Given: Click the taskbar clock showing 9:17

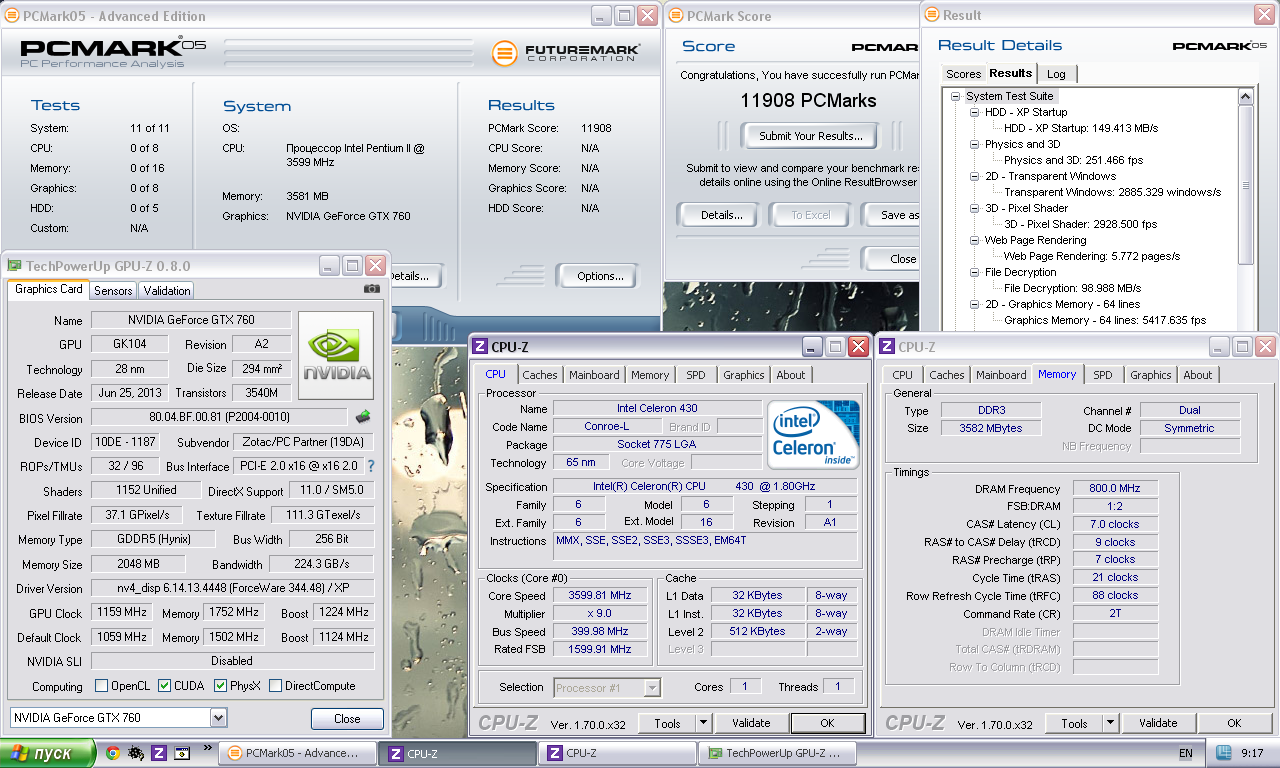Looking at the screenshot, I should (1254, 753).
